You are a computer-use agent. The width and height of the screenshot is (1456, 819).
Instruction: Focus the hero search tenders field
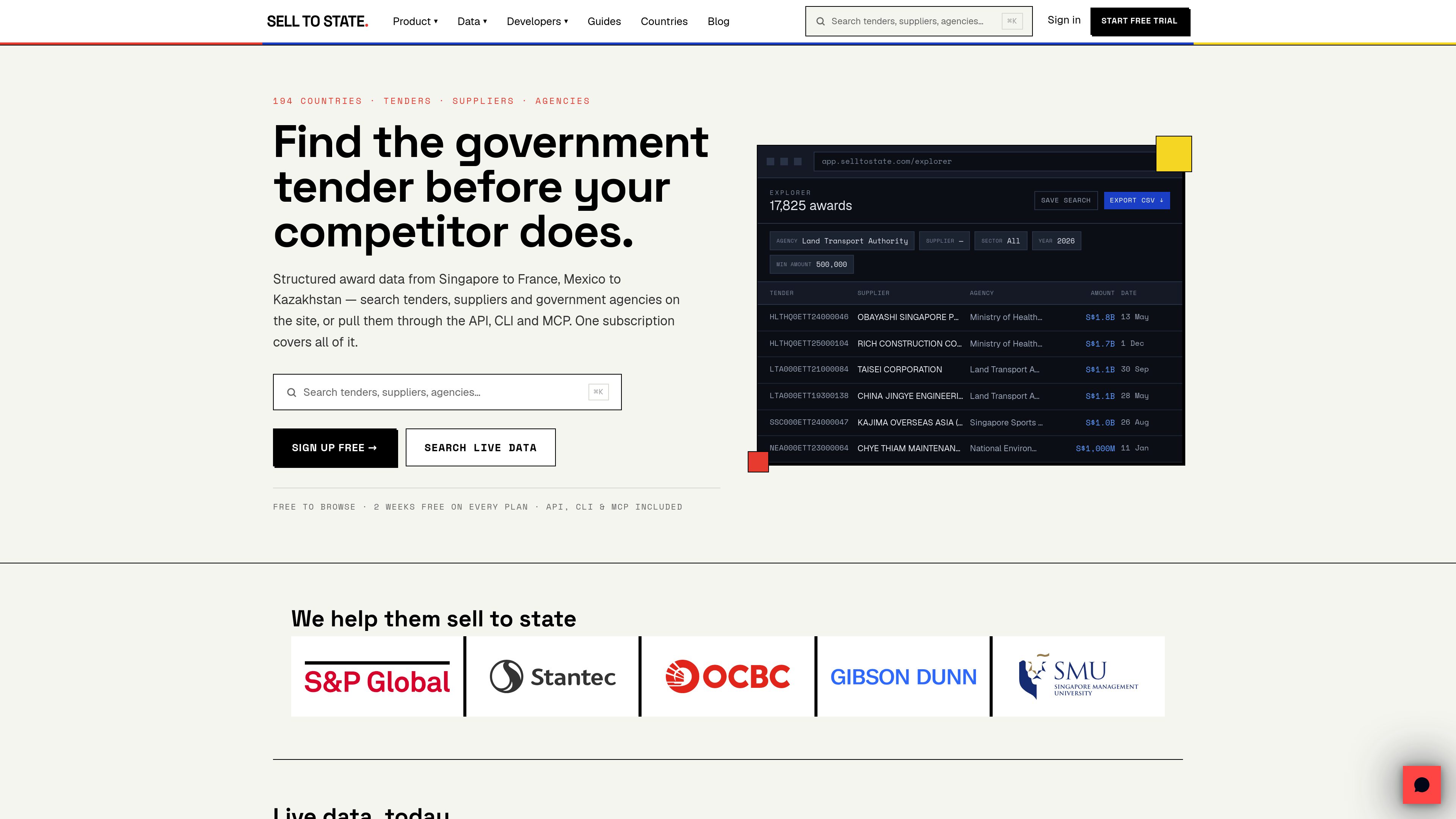tap(447, 392)
